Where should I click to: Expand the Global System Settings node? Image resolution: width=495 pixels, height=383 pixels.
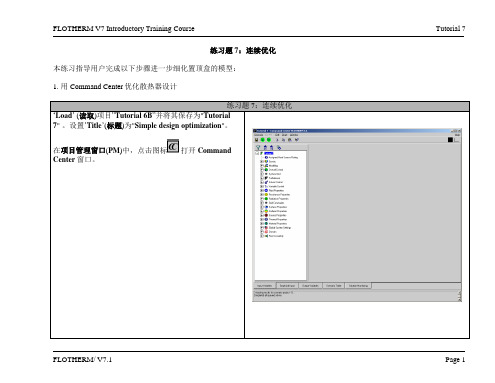[262, 228]
